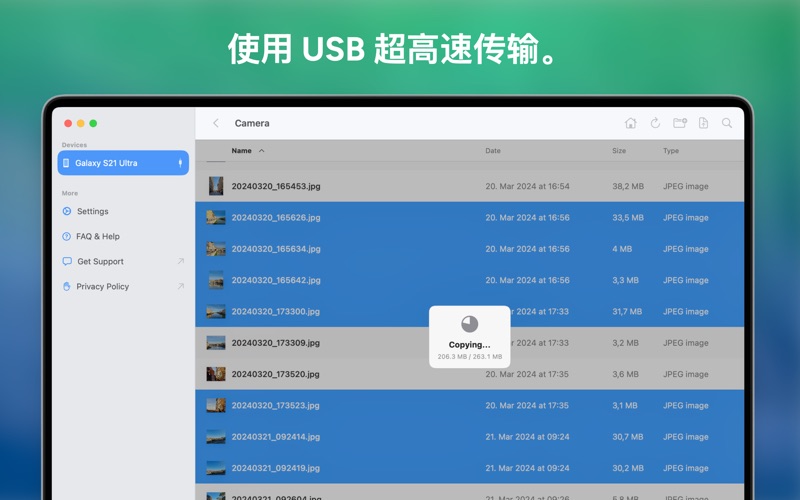Click thumbnail of 20240320_165626.jpg

pyautogui.click(x=216, y=217)
